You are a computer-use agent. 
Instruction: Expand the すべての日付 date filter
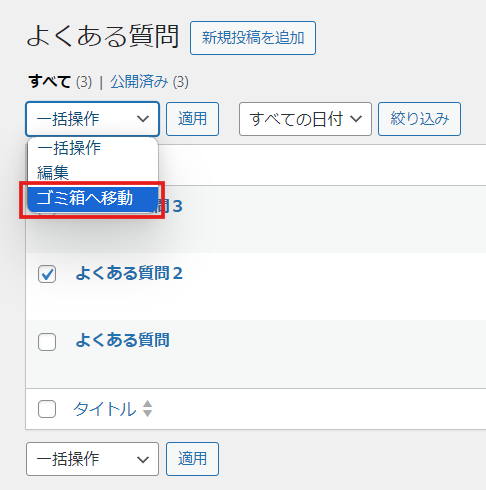click(x=305, y=119)
